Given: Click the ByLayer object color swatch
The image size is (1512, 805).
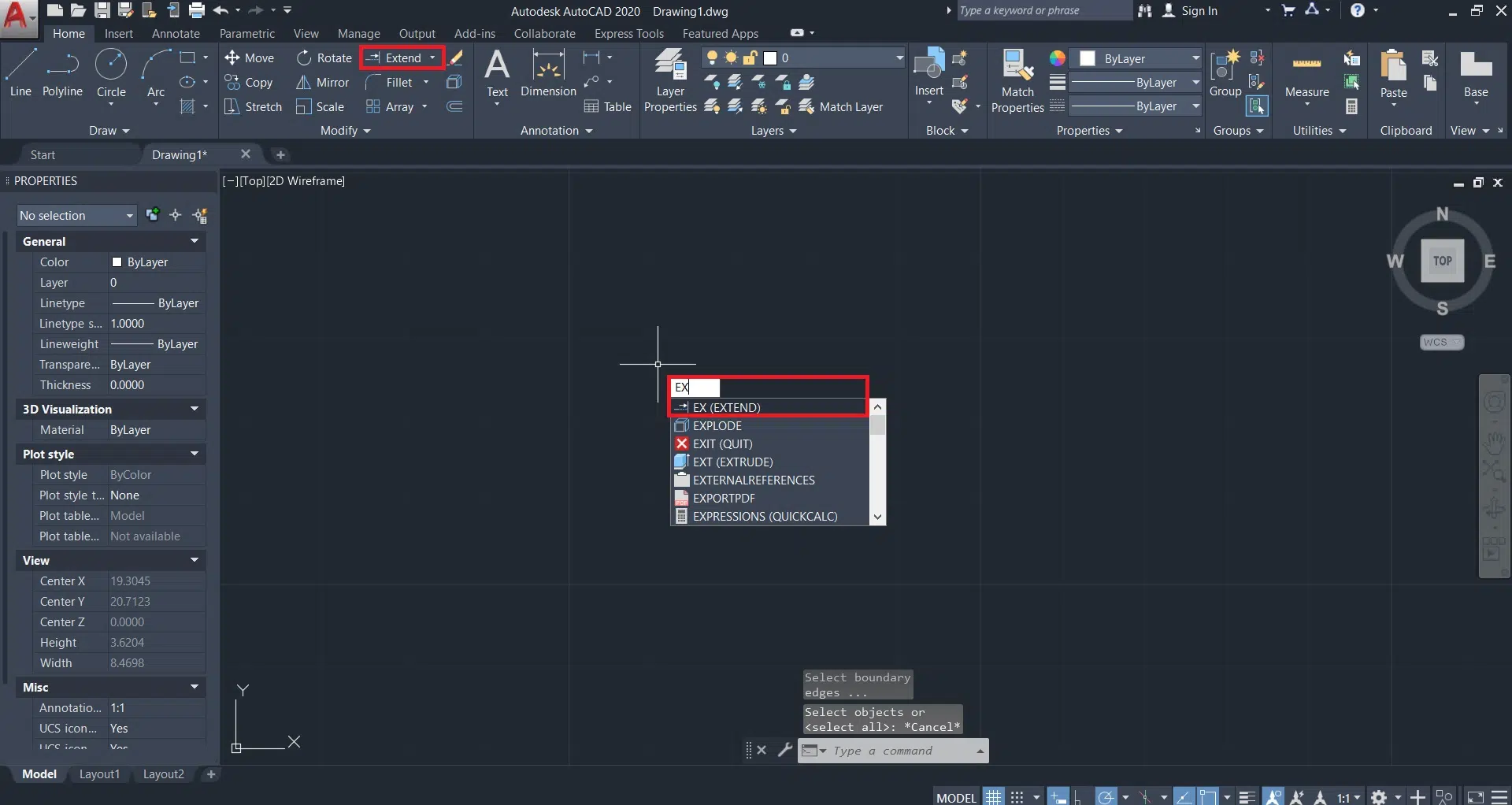Looking at the screenshot, I should pos(1088,59).
